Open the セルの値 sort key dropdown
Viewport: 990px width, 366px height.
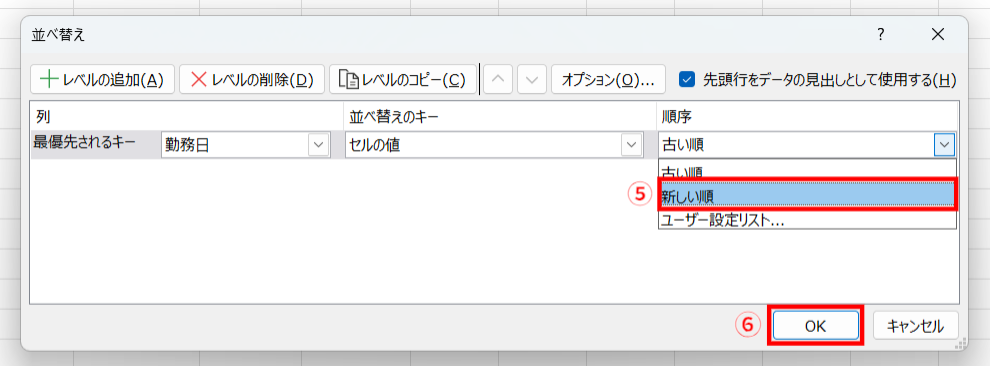[630, 145]
